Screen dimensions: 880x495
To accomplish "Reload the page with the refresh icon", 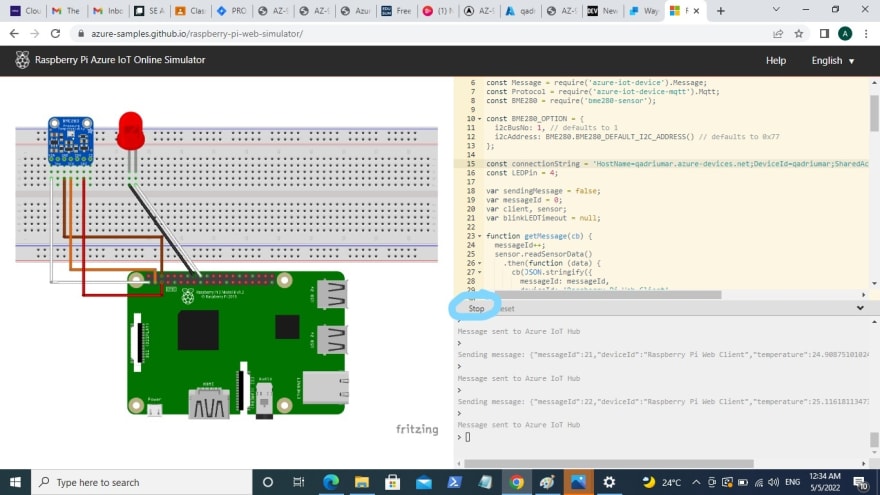I will [x=55, y=34].
